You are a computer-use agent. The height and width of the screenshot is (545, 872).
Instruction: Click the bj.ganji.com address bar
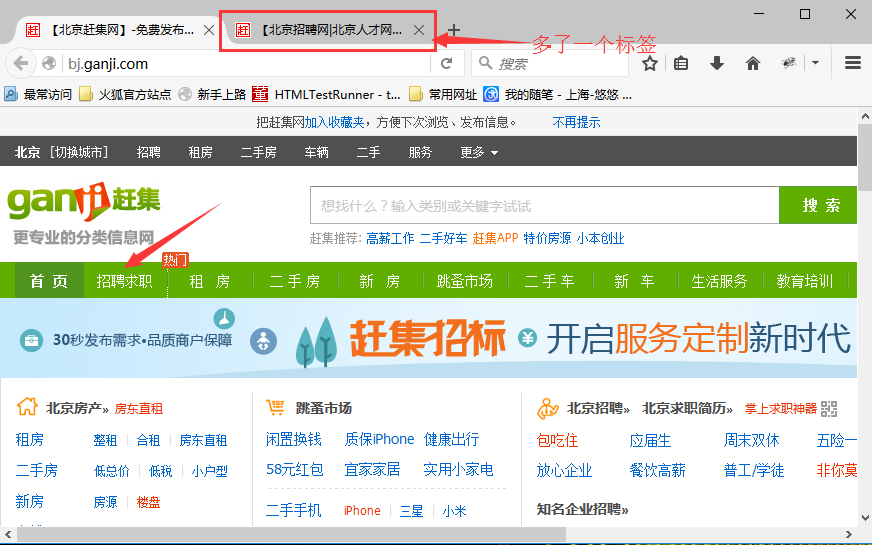[245, 64]
